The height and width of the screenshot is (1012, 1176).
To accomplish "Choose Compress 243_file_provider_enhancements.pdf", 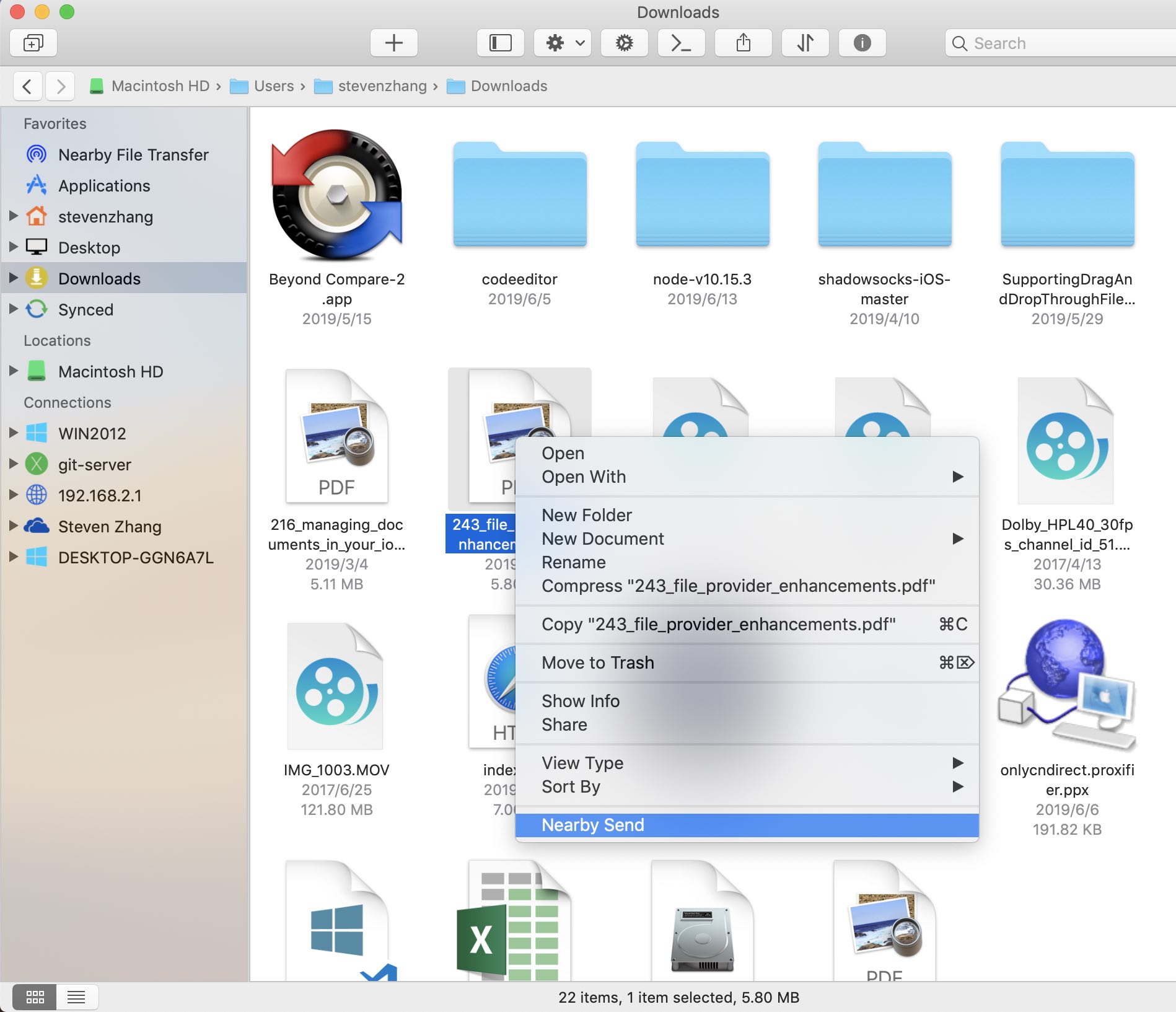I will (747, 586).
